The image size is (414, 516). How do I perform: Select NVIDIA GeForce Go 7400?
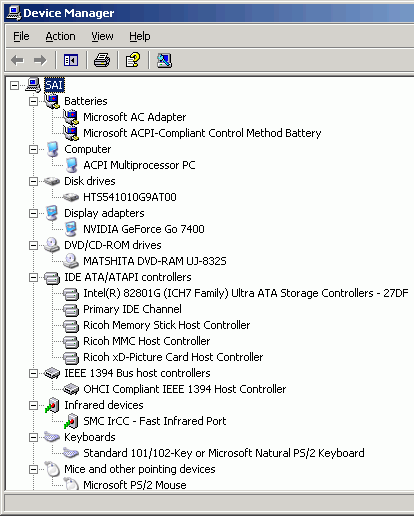pyautogui.click(x=144, y=229)
